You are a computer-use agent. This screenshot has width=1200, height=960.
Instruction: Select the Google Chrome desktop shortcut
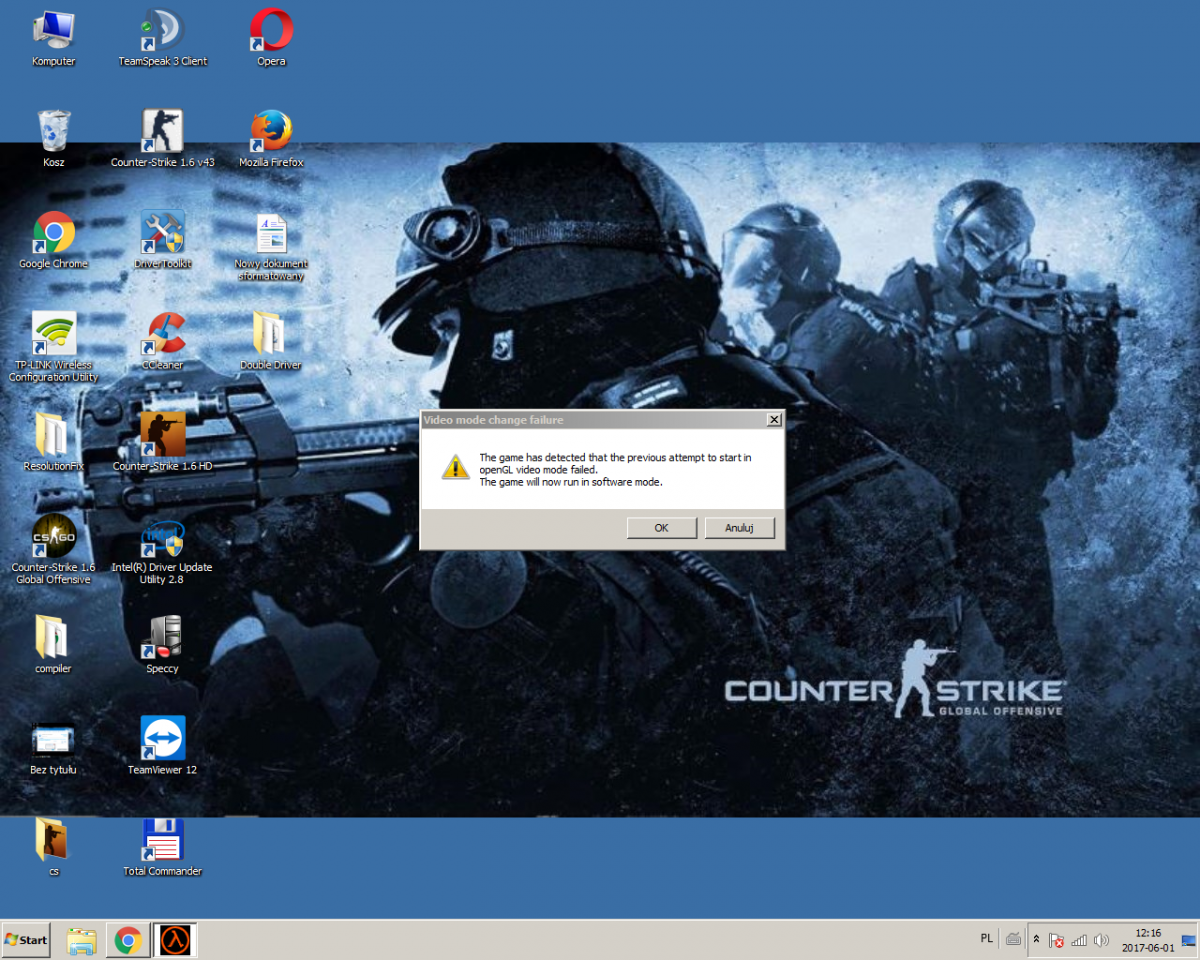click(54, 240)
